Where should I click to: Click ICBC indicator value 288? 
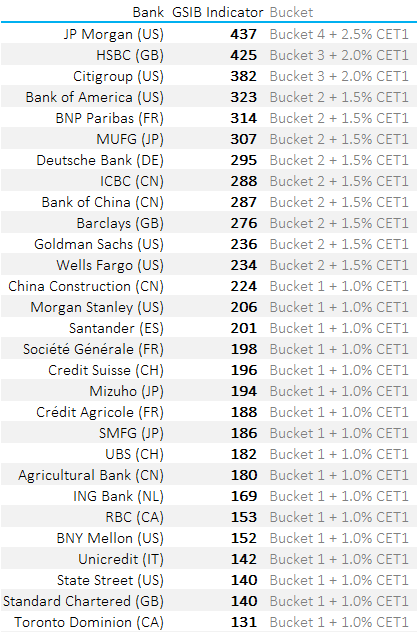click(x=243, y=181)
